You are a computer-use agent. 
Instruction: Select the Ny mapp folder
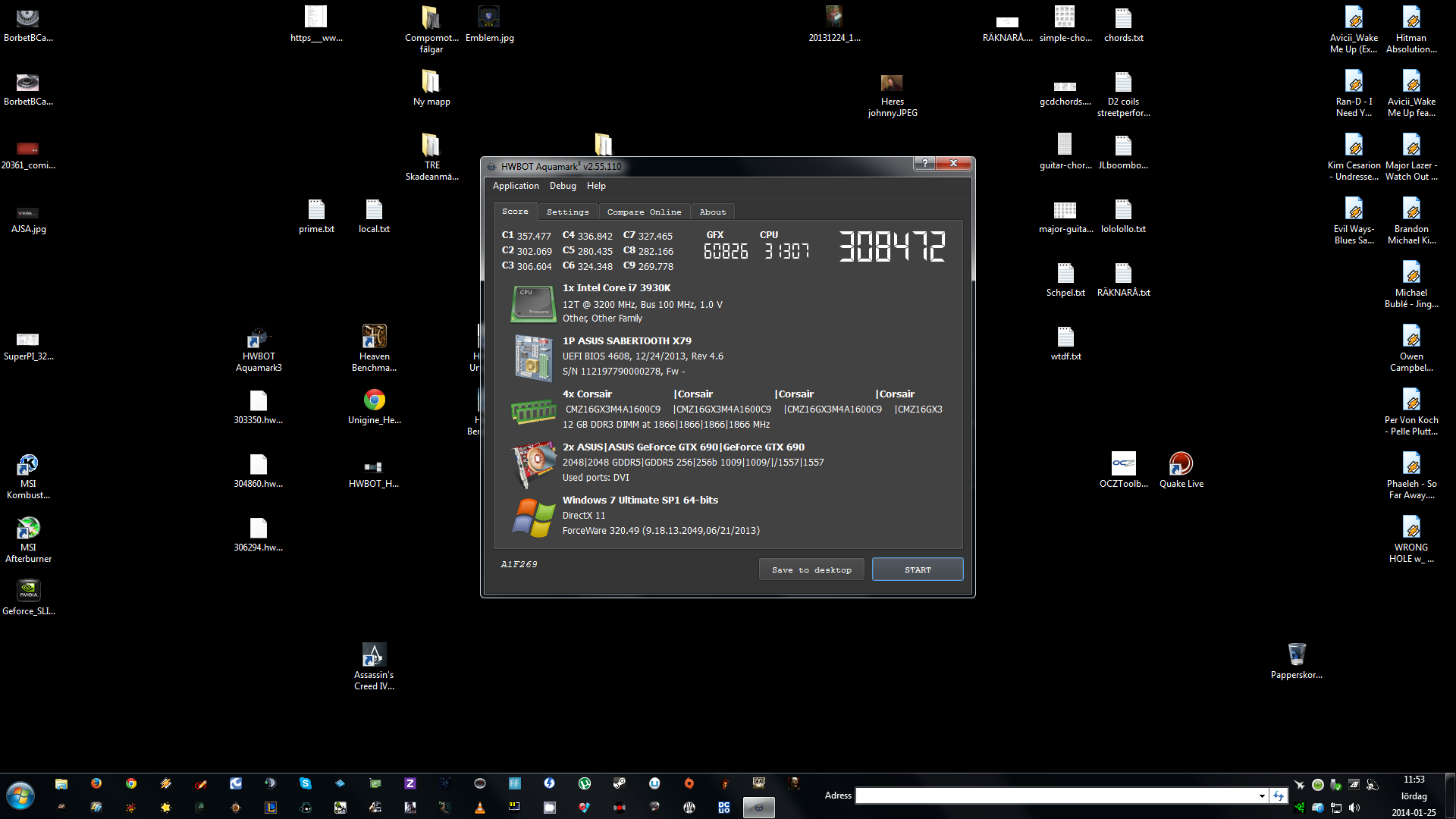(x=431, y=88)
